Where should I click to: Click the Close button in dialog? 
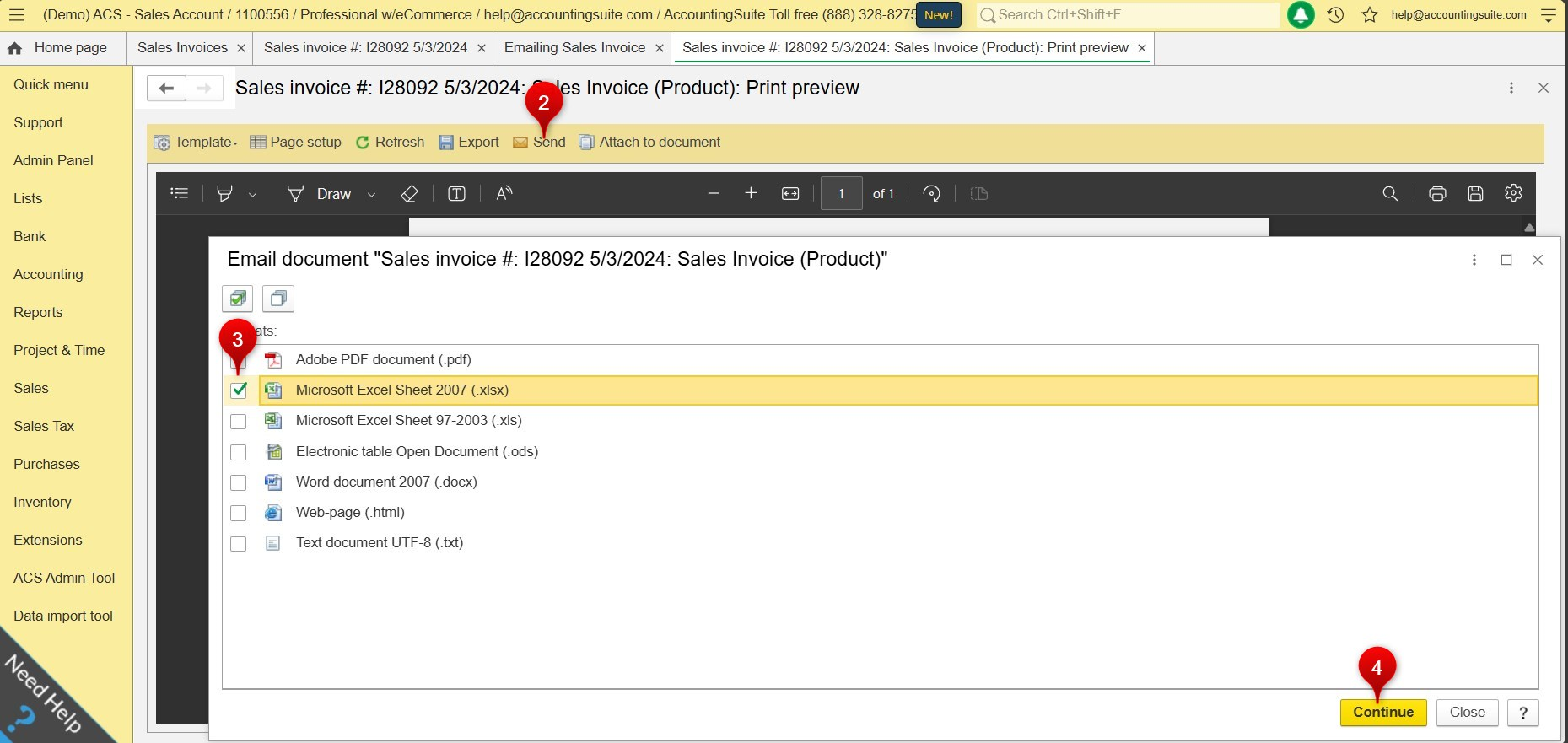click(x=1468, y=713)
